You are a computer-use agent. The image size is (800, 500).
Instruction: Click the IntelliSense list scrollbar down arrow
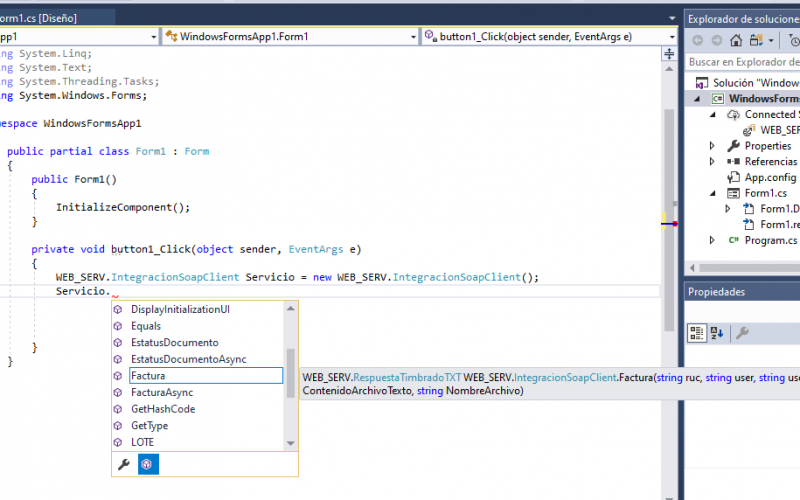[291, 443]
